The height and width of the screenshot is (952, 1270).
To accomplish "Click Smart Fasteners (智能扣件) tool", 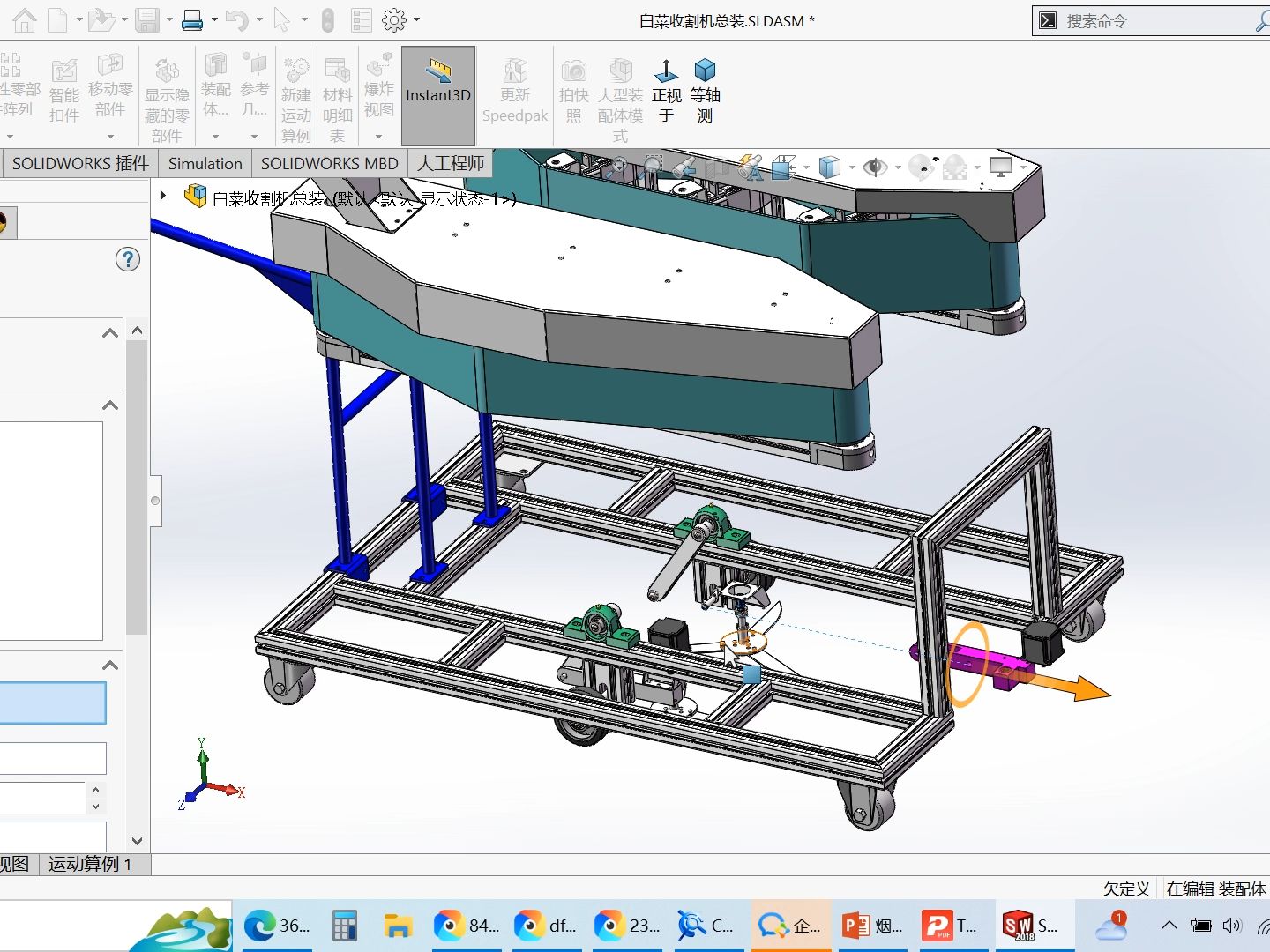I will pos(64,91).
